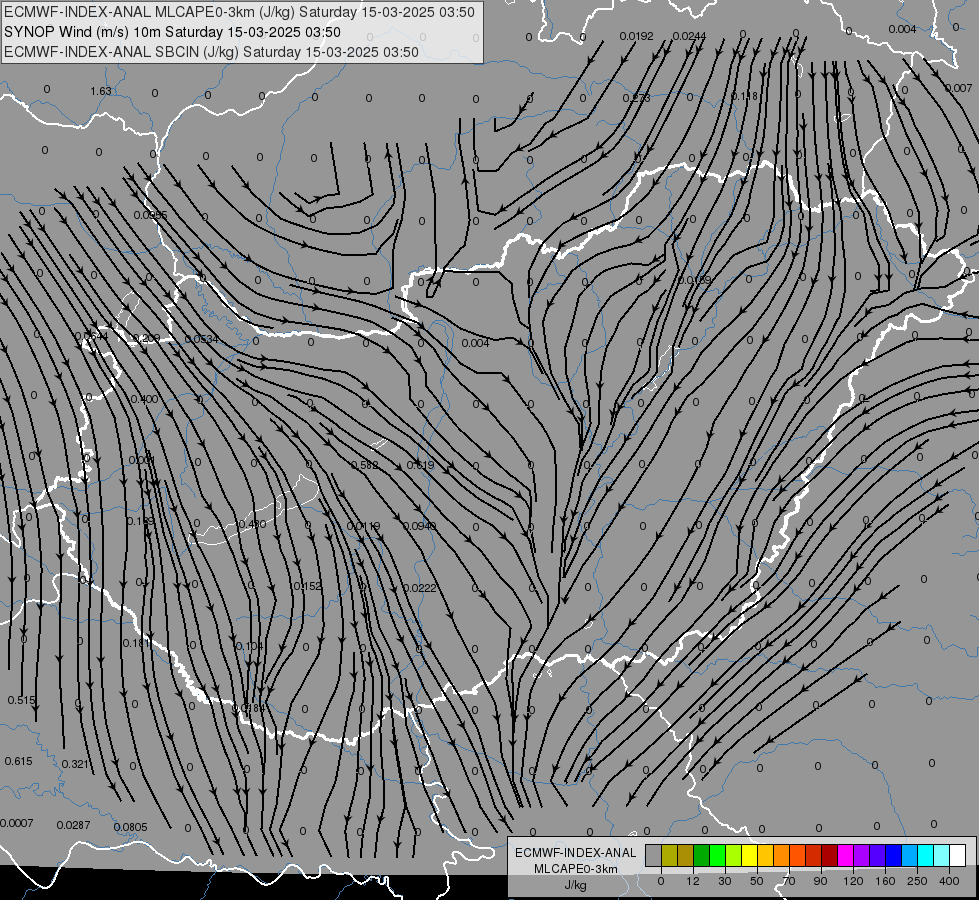The height and width of the screenshot is (900, 979).
Task: Click the MLCAPE0-3km legend label
Action: [x=575, y=869]
